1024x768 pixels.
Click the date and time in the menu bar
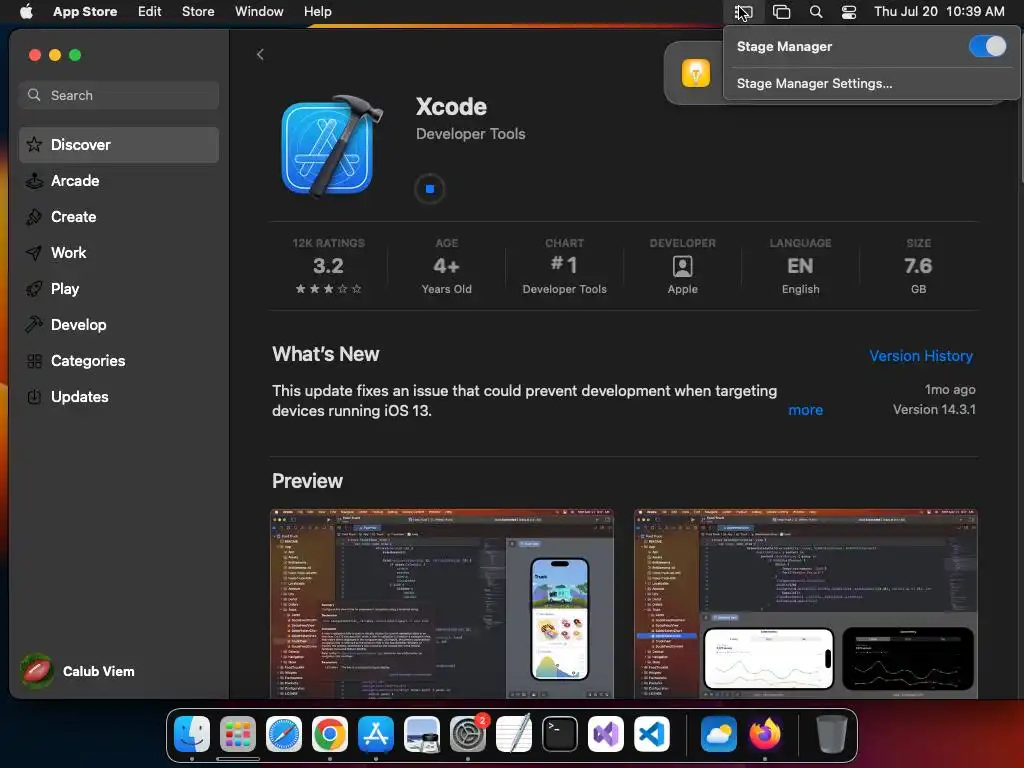[939, 12]
